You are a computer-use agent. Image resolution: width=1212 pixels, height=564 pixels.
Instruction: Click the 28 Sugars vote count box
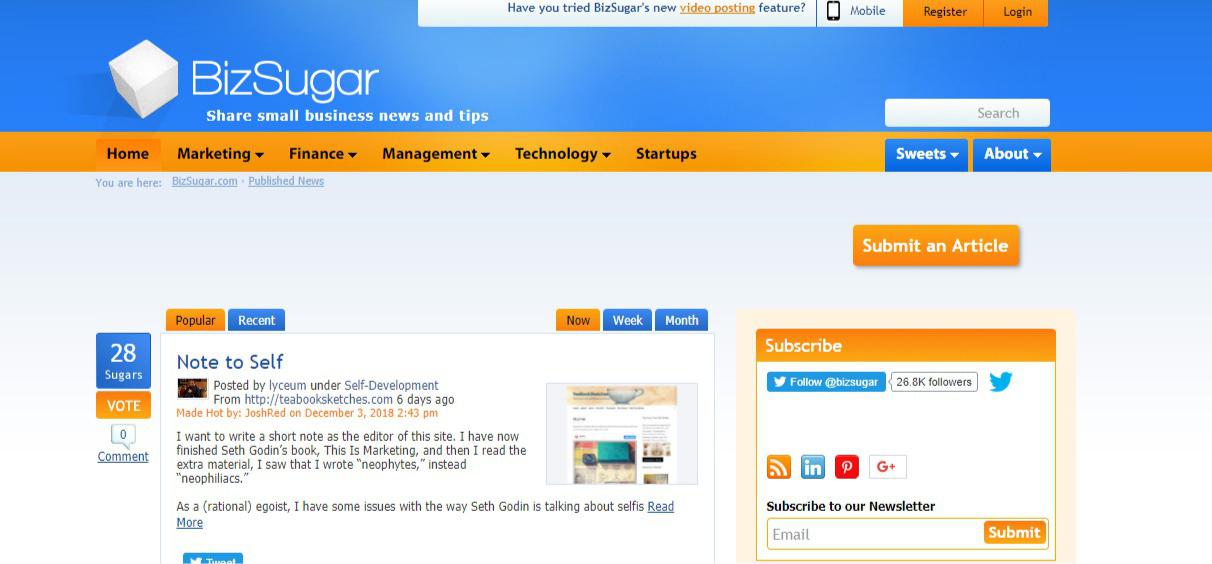(123, 361)
